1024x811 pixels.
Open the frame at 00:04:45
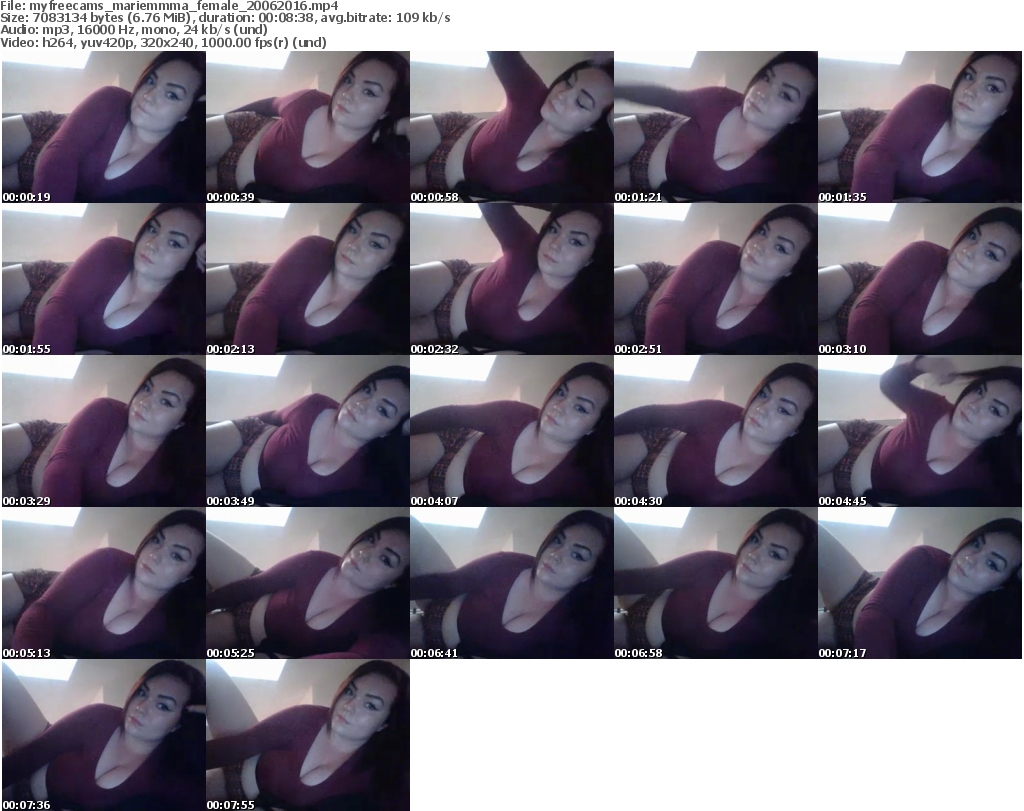tap(920, 431)
